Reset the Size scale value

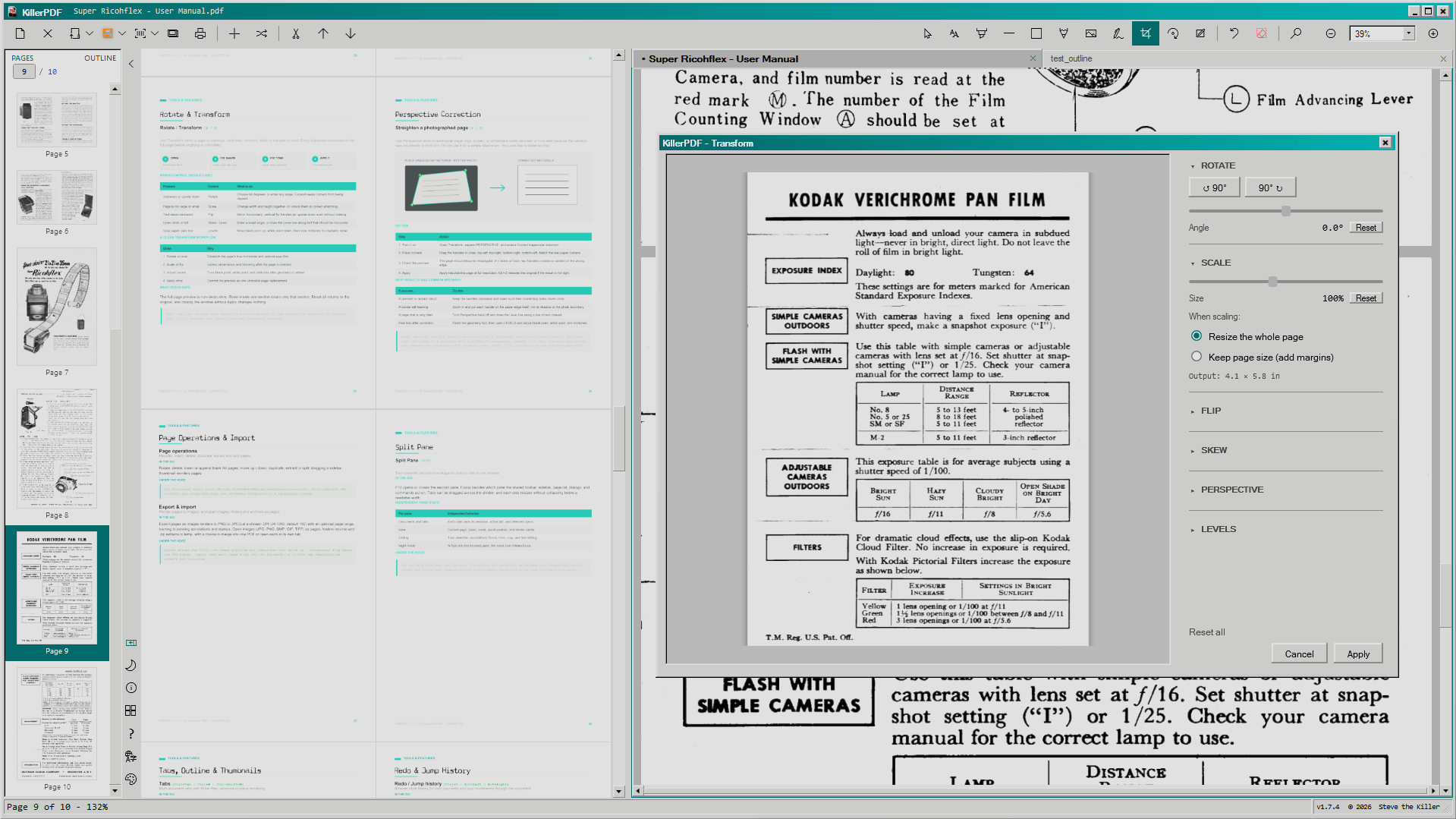(x=1366, y=298)
